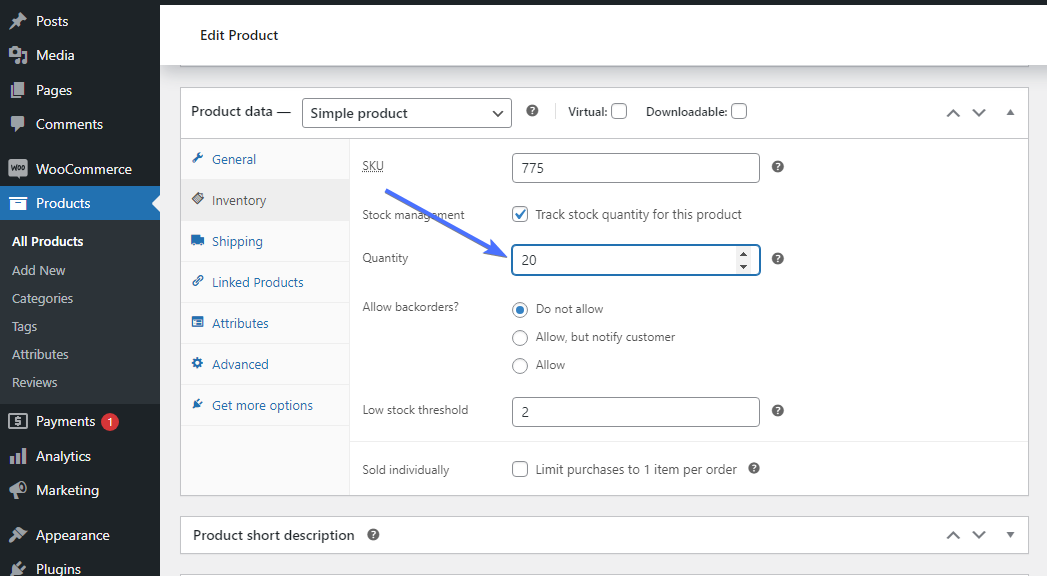Enable the Virtual product checkbox
The image size is (1047, 576).
(x=619, y=111)
